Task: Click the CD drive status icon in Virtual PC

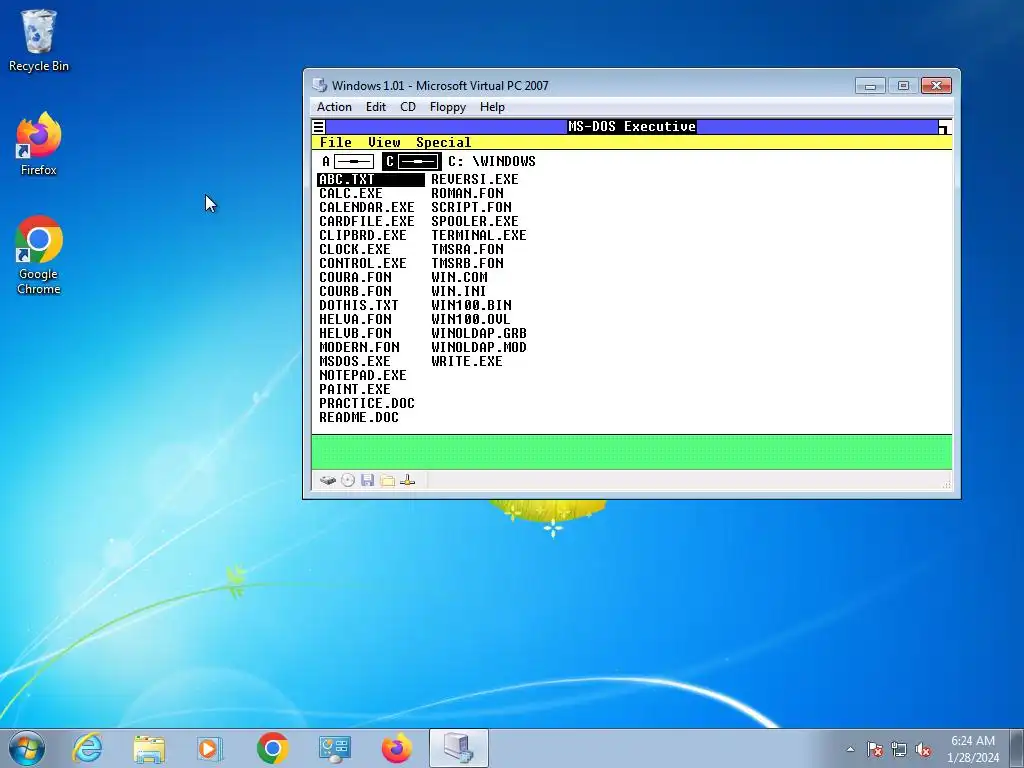Action: [348, 481]
